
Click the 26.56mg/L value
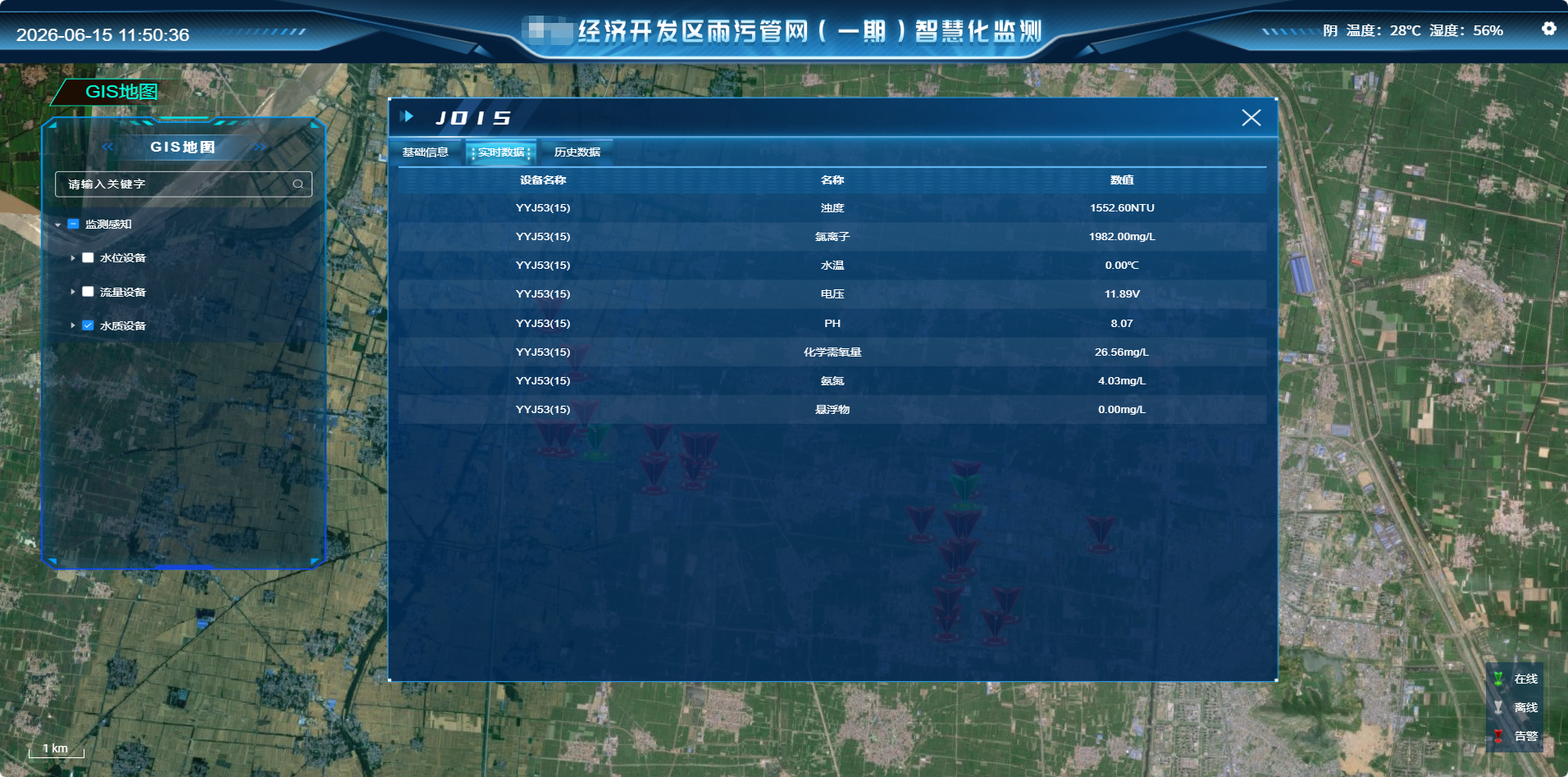pyautogui.click(x=1122, y=352)
